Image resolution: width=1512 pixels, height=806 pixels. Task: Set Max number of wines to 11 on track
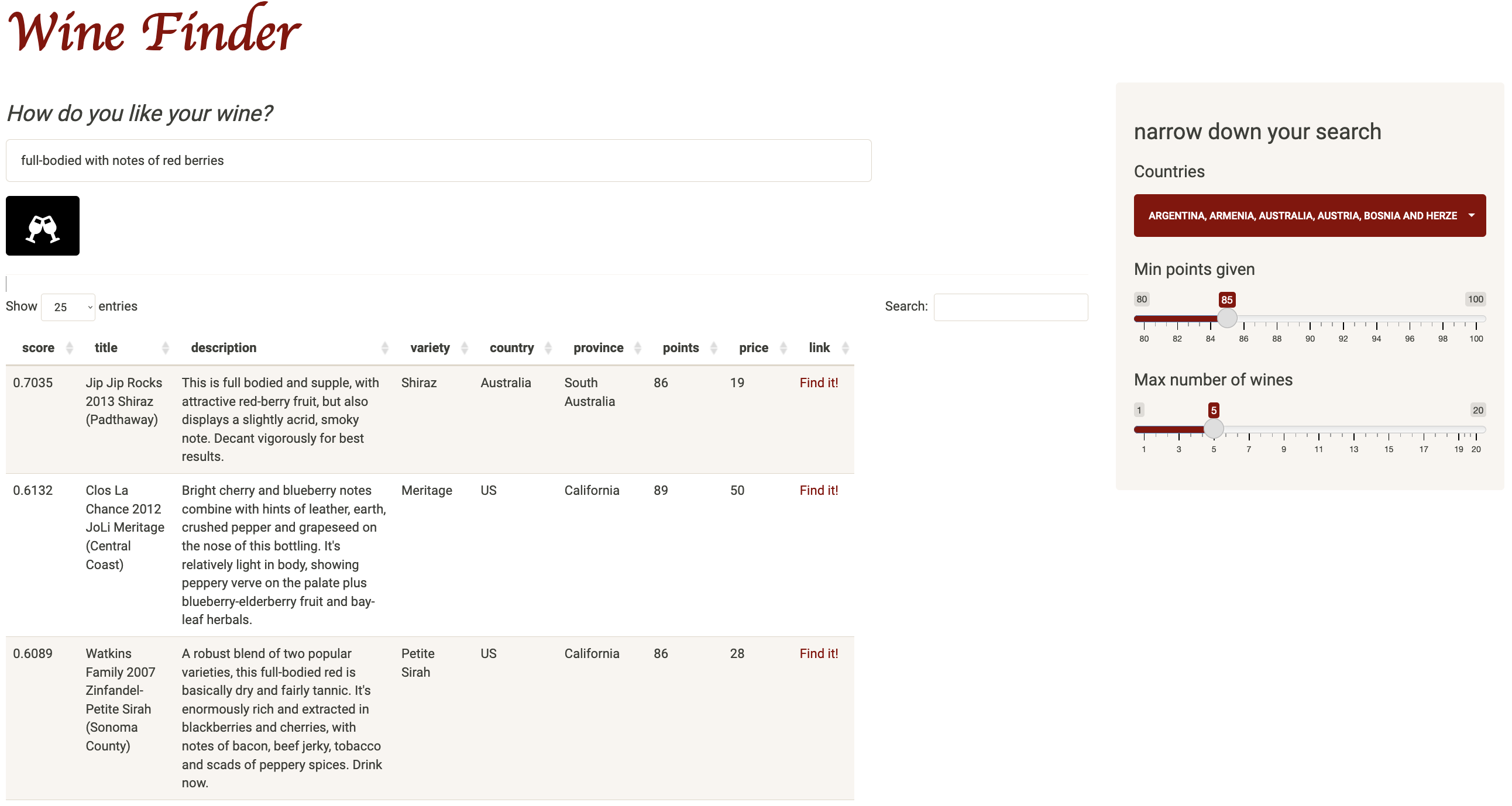point(1319,429)
